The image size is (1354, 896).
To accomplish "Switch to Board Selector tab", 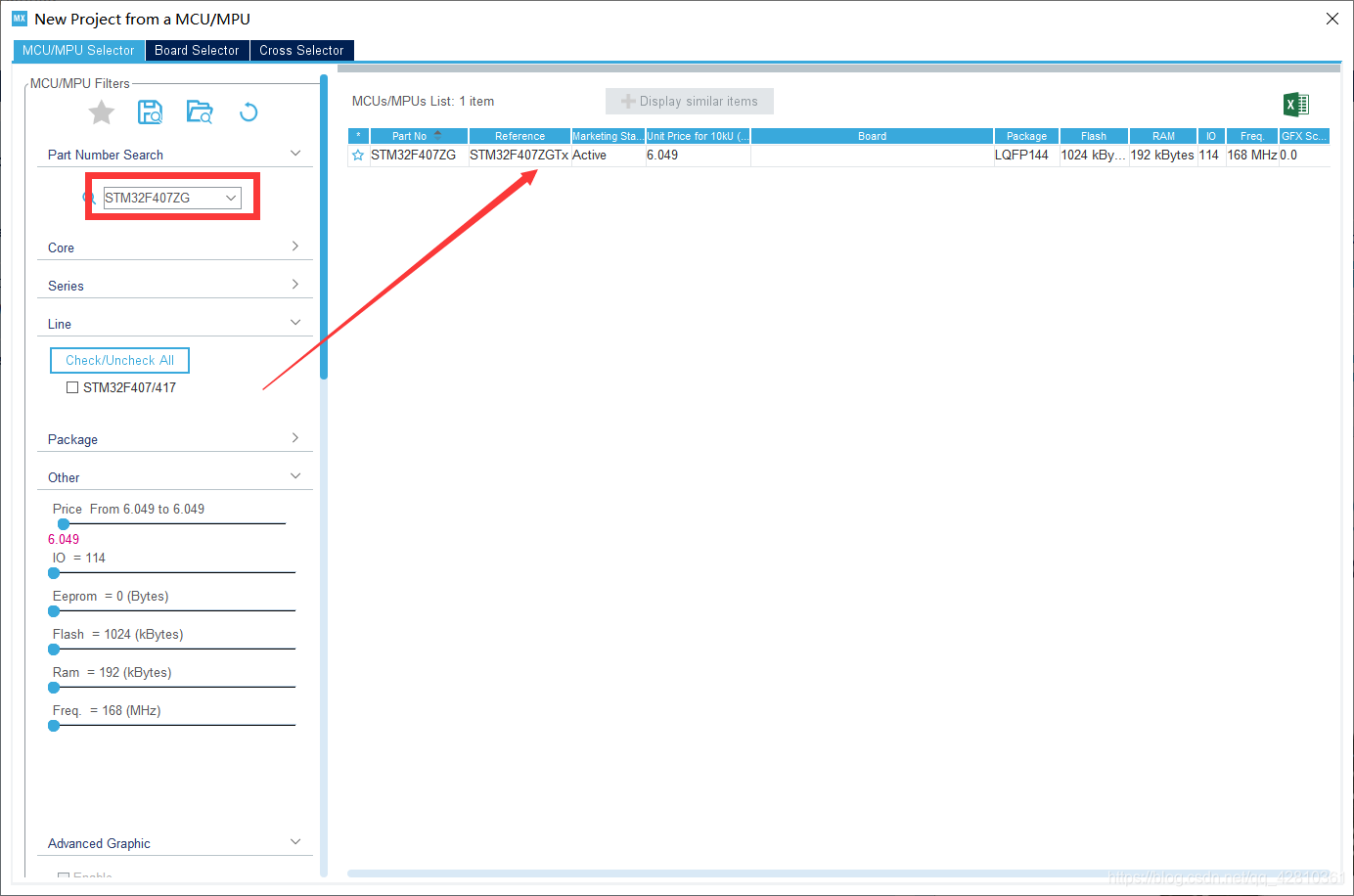I will [197, 51].
